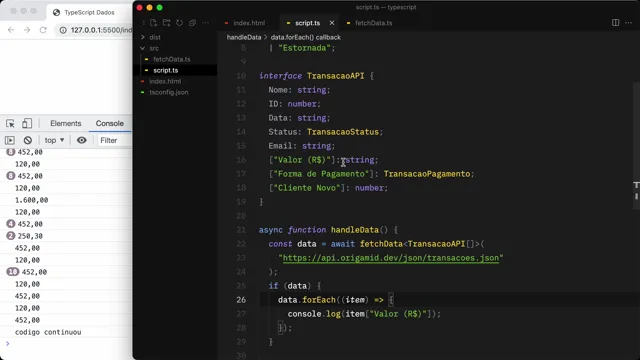This screenshot has height=360, width=640.
Task: Click the browser address bar URL
Action: [x=101, y=30]
